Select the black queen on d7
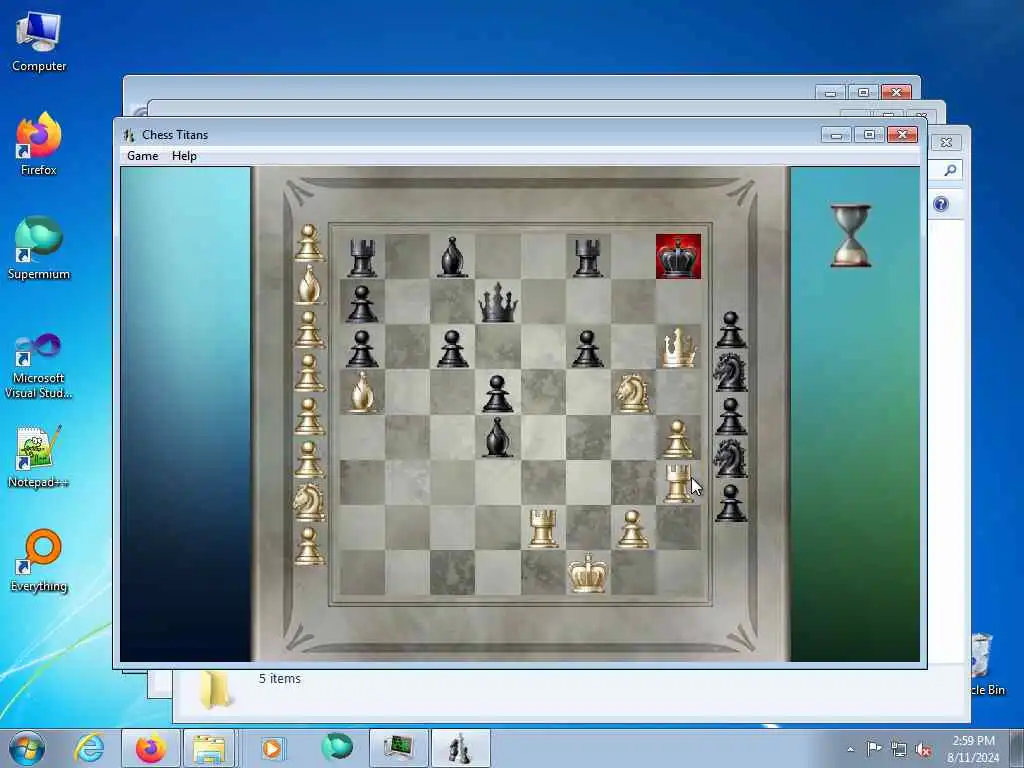1024x768 pixels. click(x=498, y=302)
